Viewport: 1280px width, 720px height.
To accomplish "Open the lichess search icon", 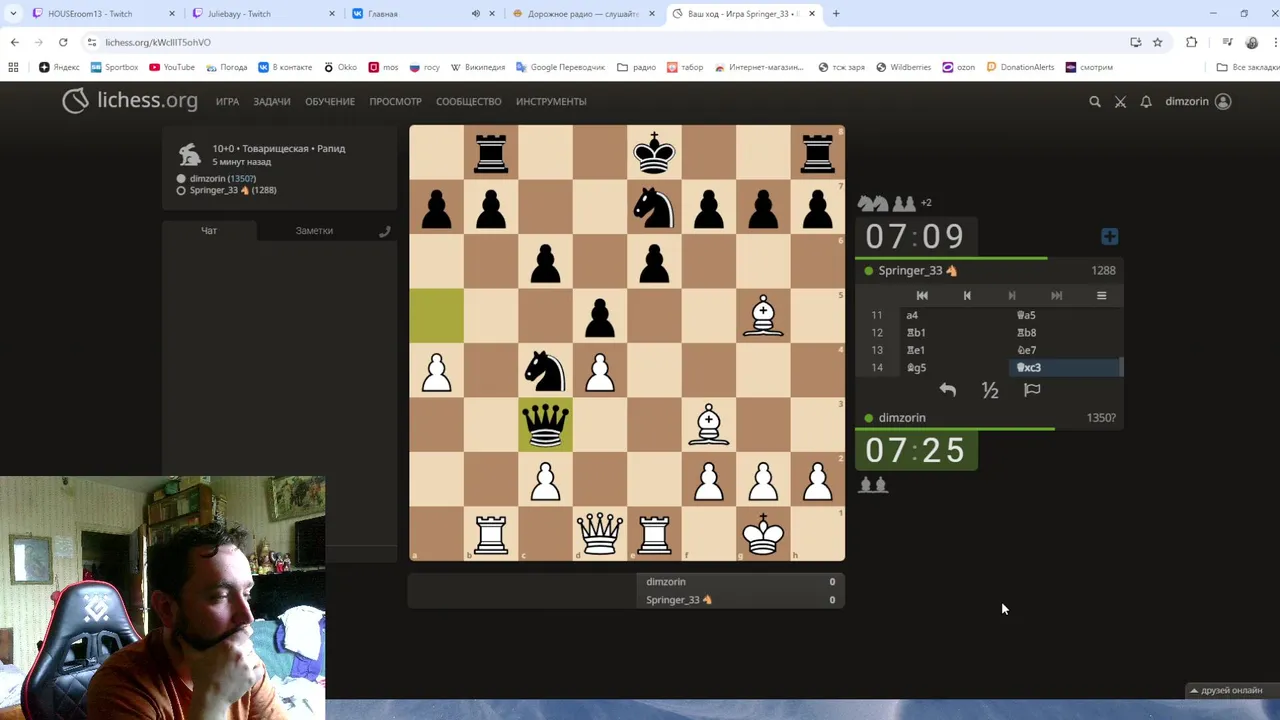I will pos(1095,101).
